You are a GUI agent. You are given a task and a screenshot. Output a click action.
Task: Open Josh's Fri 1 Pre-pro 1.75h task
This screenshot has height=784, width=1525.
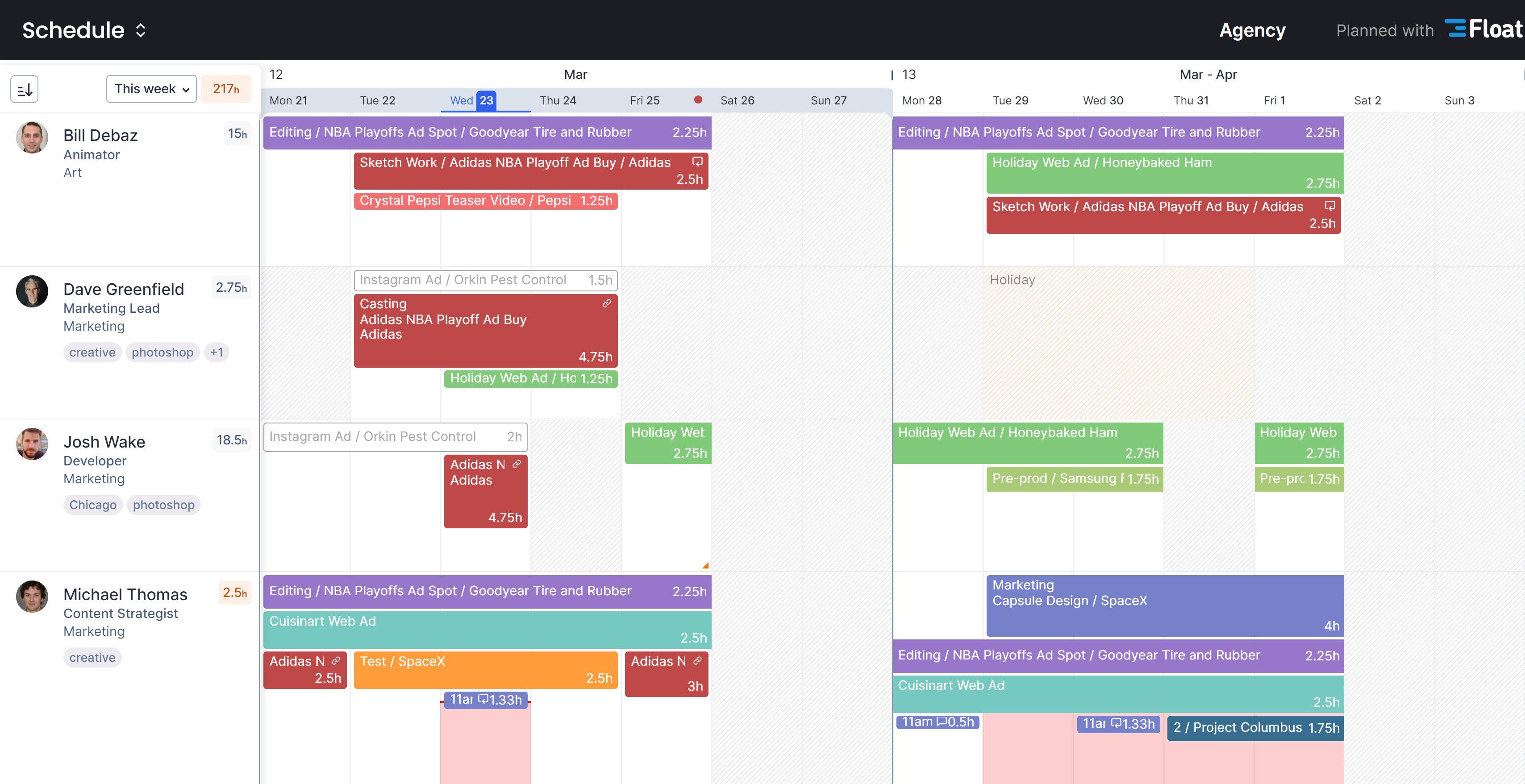[1299, 479]
